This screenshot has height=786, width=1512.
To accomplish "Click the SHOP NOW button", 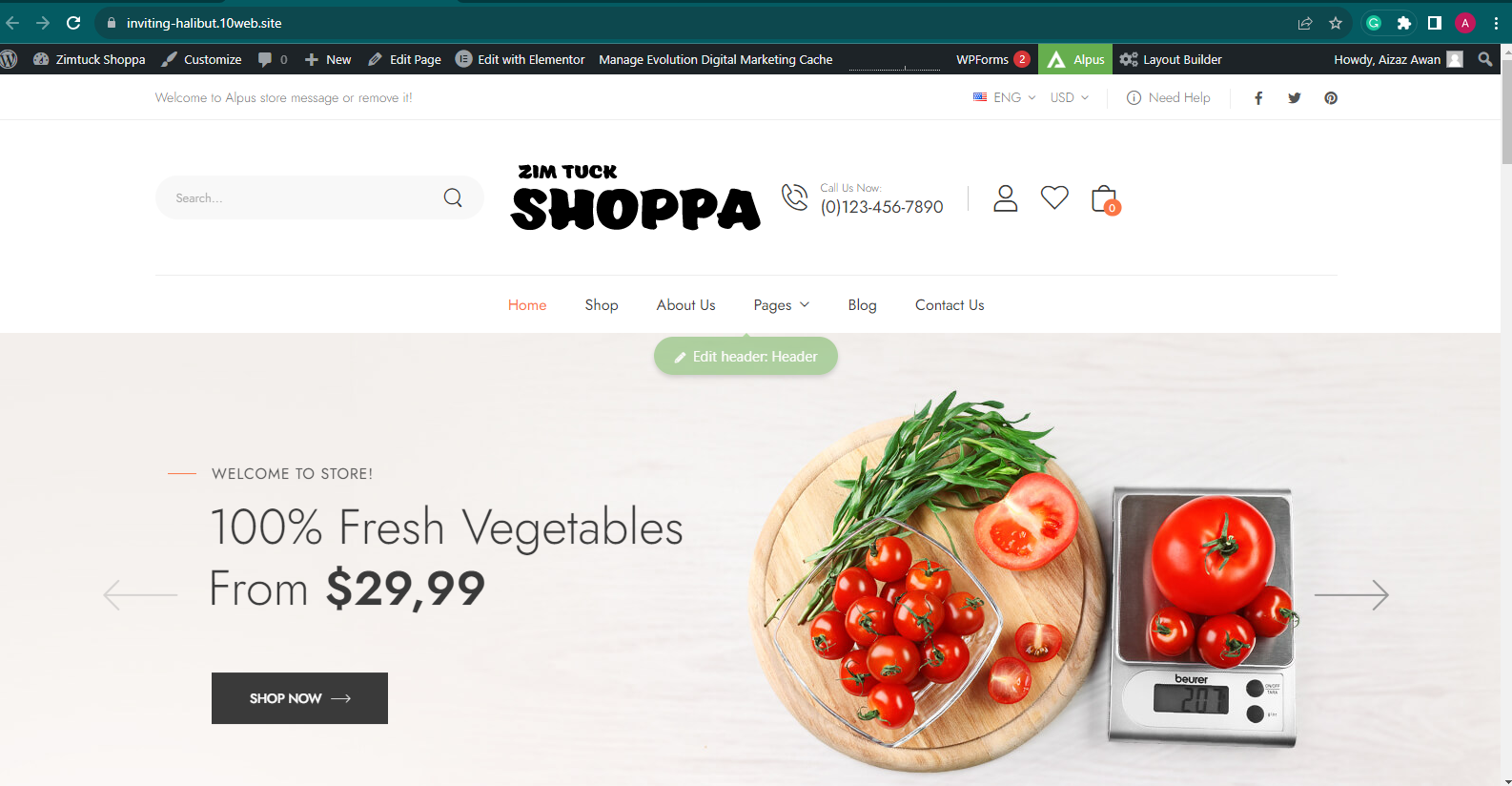I will tap(299, 698).
